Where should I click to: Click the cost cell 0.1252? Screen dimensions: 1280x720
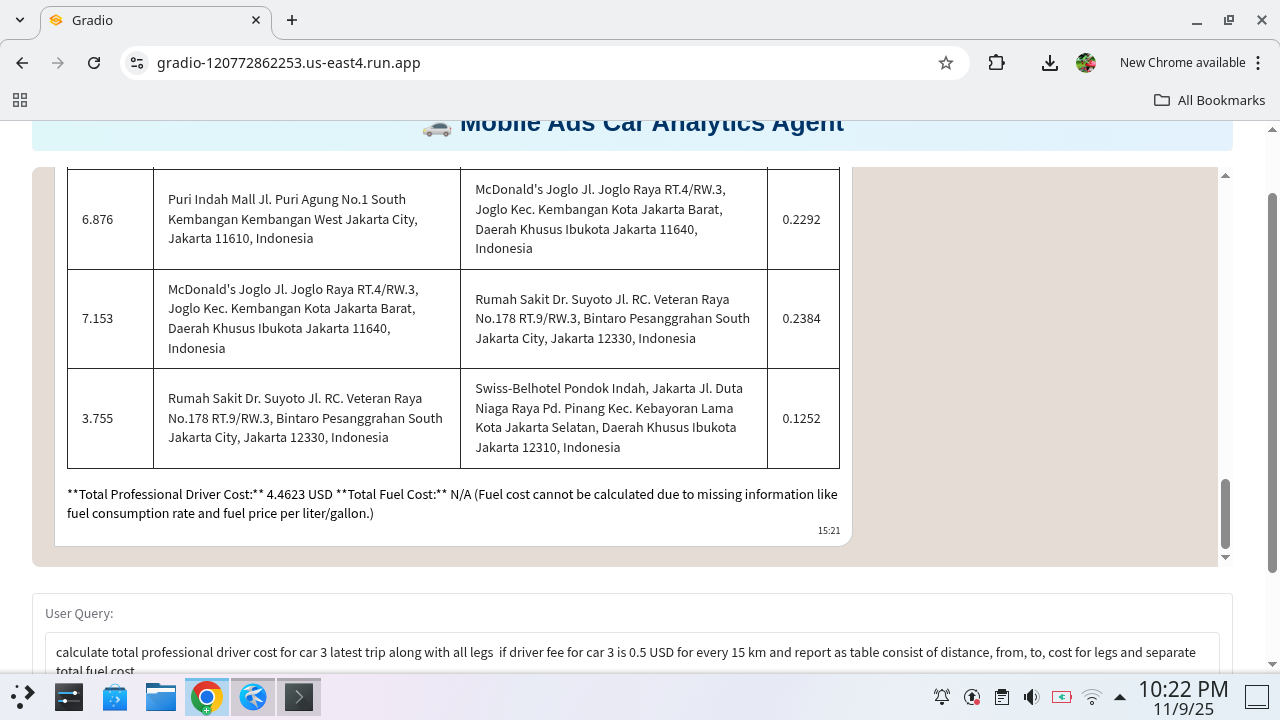click(x=803, y=418)
